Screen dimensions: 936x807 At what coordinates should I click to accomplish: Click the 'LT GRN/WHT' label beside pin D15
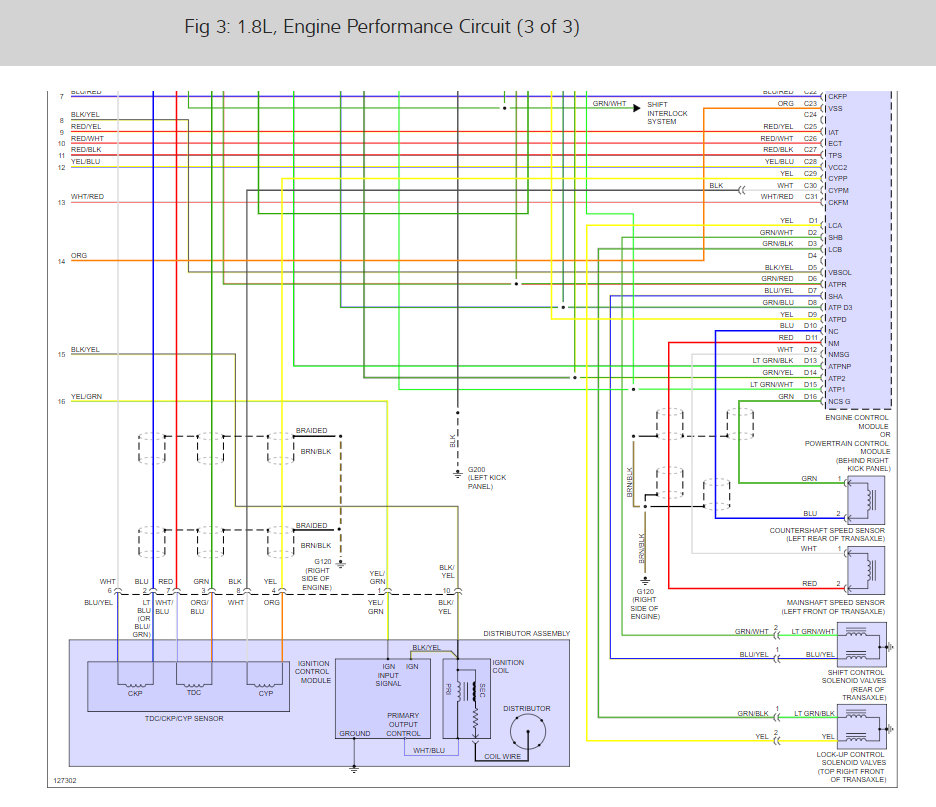[x=772, y=384]
